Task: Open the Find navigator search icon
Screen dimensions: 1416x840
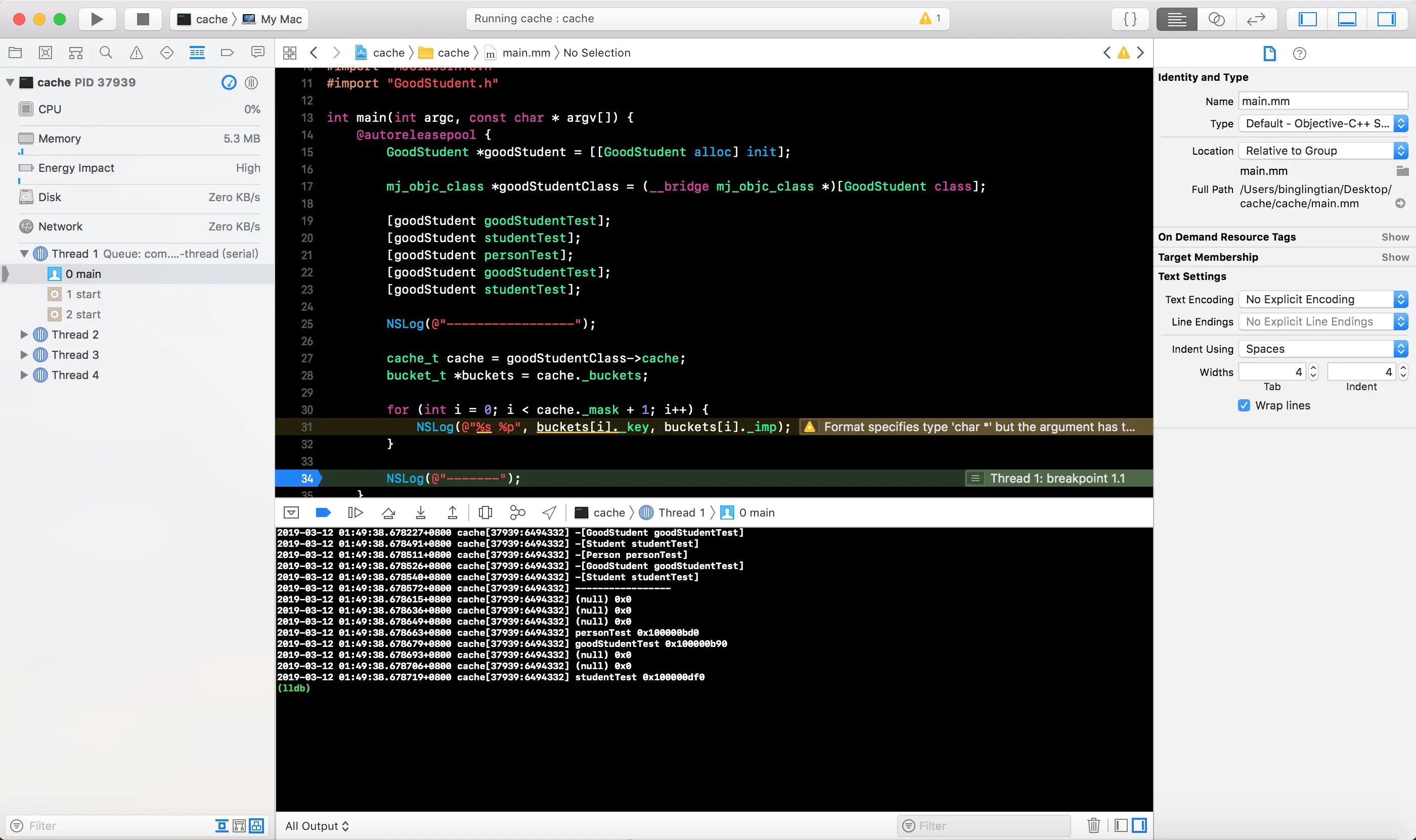Action: click(x=106, y=53)
